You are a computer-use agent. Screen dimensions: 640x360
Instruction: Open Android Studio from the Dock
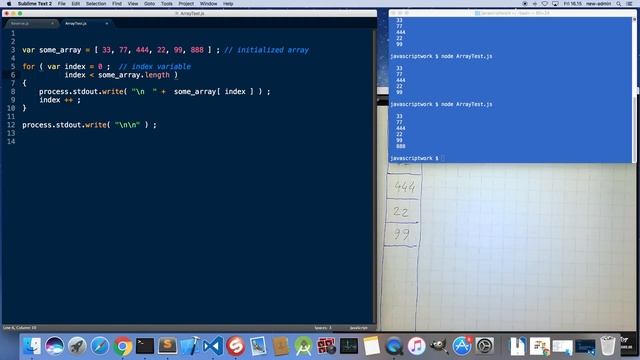point(303,346)
